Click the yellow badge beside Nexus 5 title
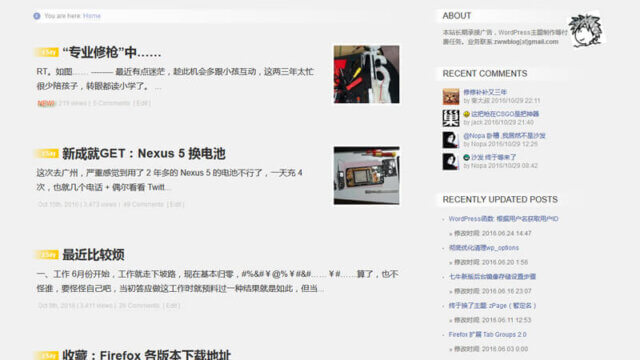The height and width of the screenshot is (360, 640). pos(47,153)
